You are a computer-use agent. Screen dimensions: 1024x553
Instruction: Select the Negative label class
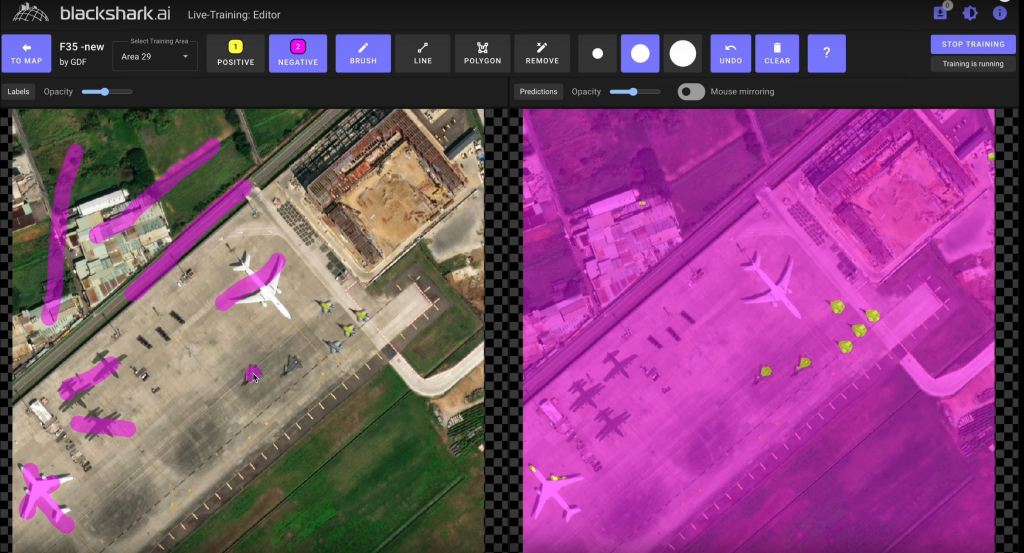[x=298, y=54]
